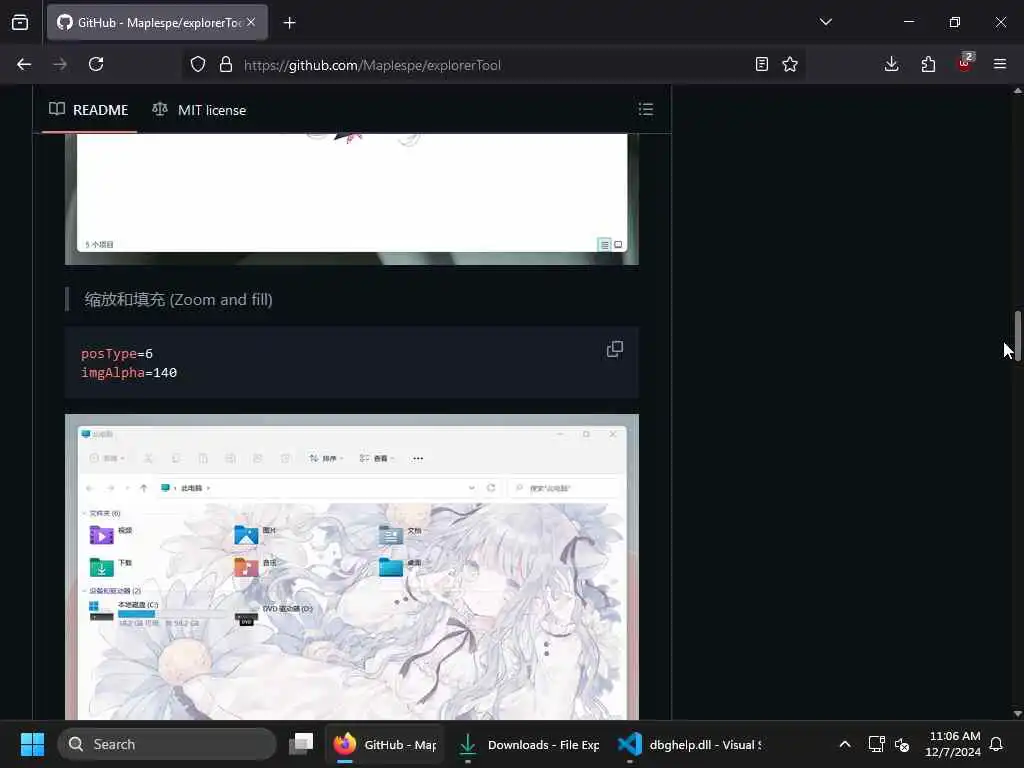Open a new browser tab
Screen dimensions: 1024x768
click(x=289, y=23)
